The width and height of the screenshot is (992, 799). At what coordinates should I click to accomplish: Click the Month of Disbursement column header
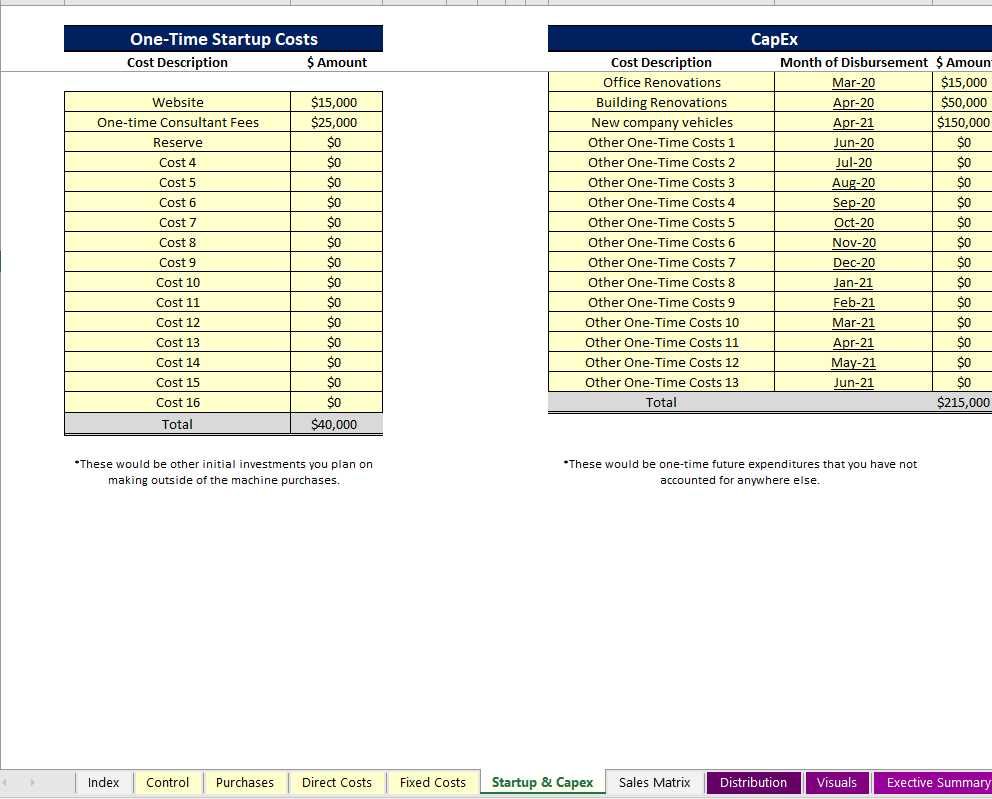pyautogui.click(x=853, y=62)
